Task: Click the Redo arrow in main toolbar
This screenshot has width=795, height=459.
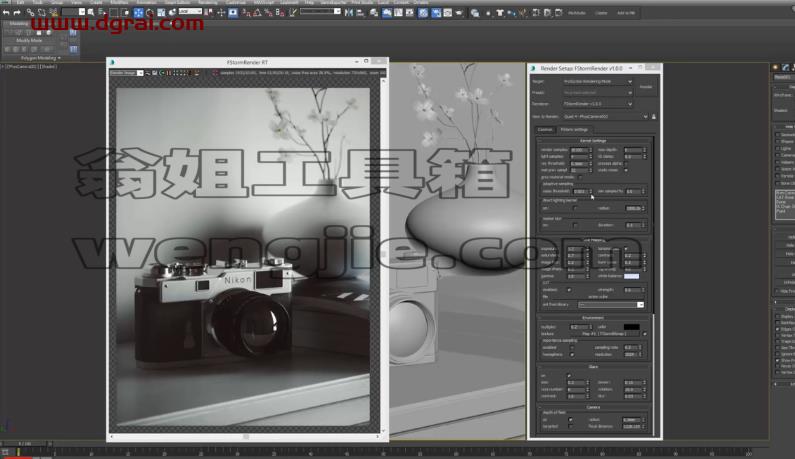Action: [17, 13]
